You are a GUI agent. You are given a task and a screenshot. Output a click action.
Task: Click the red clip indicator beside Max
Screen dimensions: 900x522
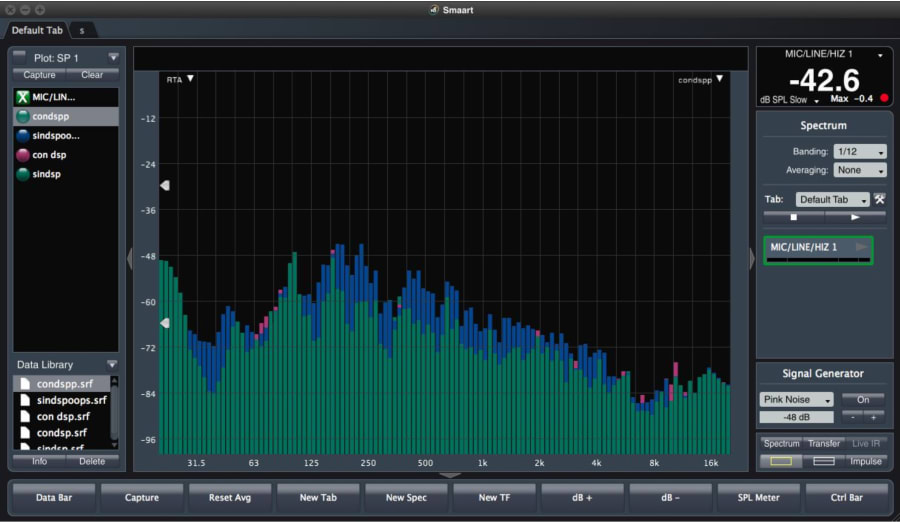click(883, 98)
